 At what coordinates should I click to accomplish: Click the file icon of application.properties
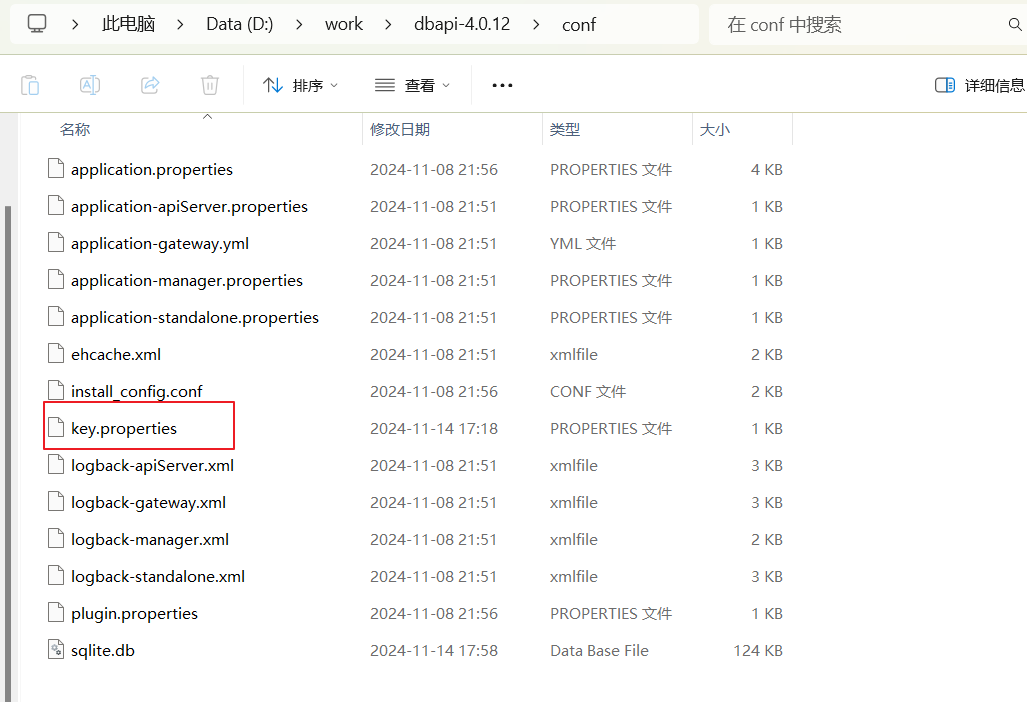[x=56, y=169]
